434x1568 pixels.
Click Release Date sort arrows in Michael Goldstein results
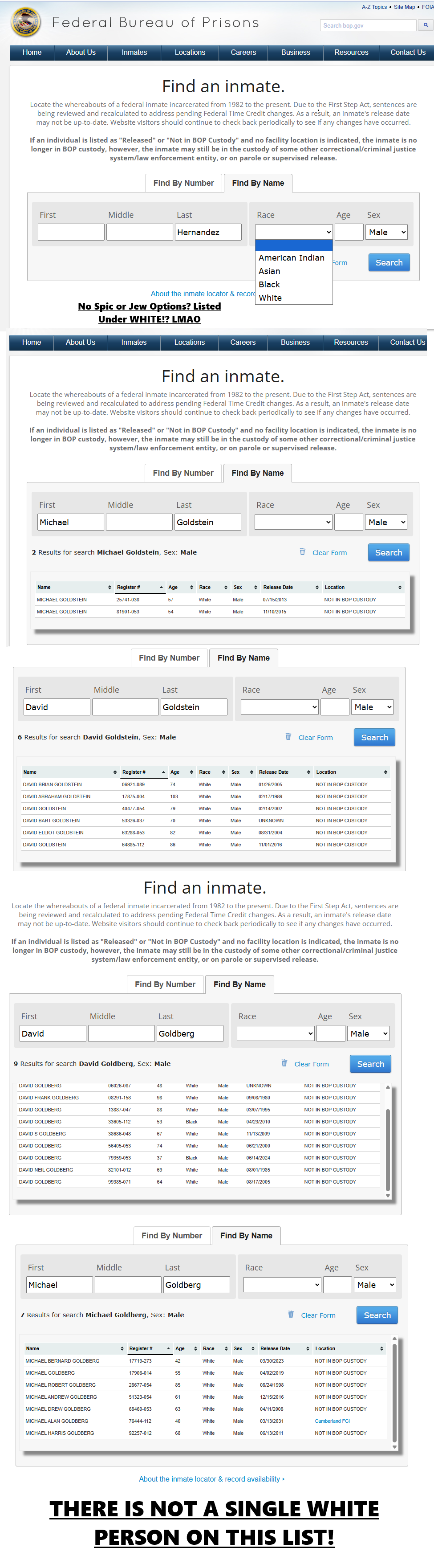(x=317, y=588)
